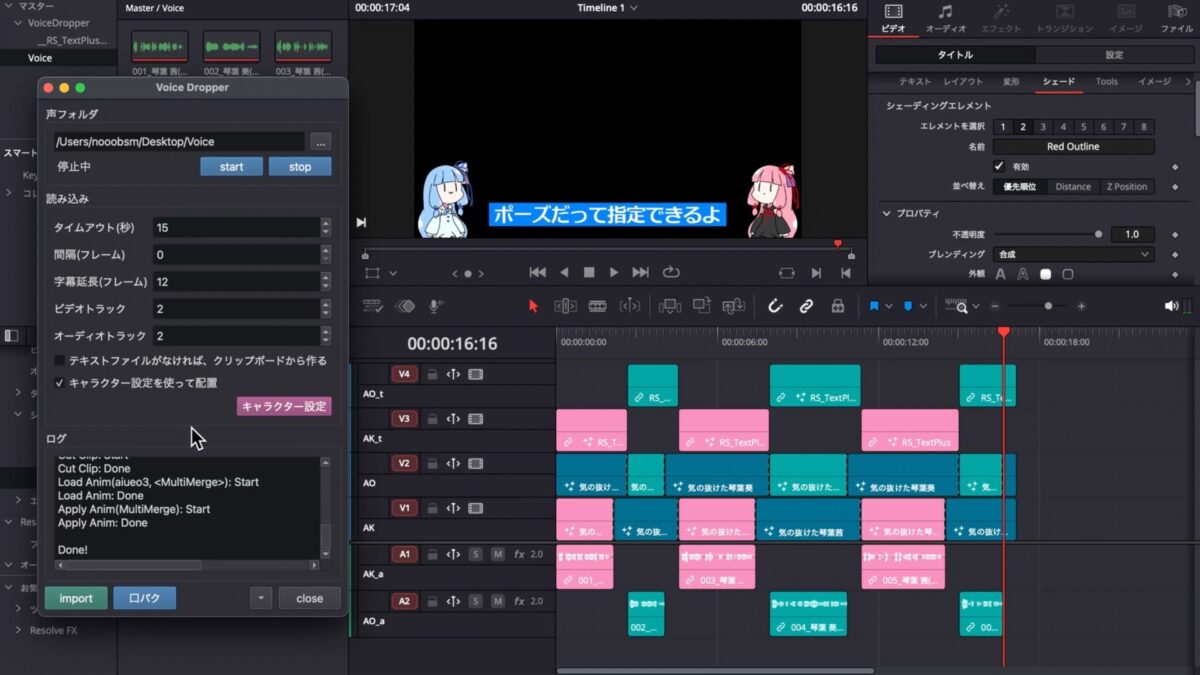Switch to the Tools tab in title inspector
This screenshot has width=1200, height=675.
1109,82
